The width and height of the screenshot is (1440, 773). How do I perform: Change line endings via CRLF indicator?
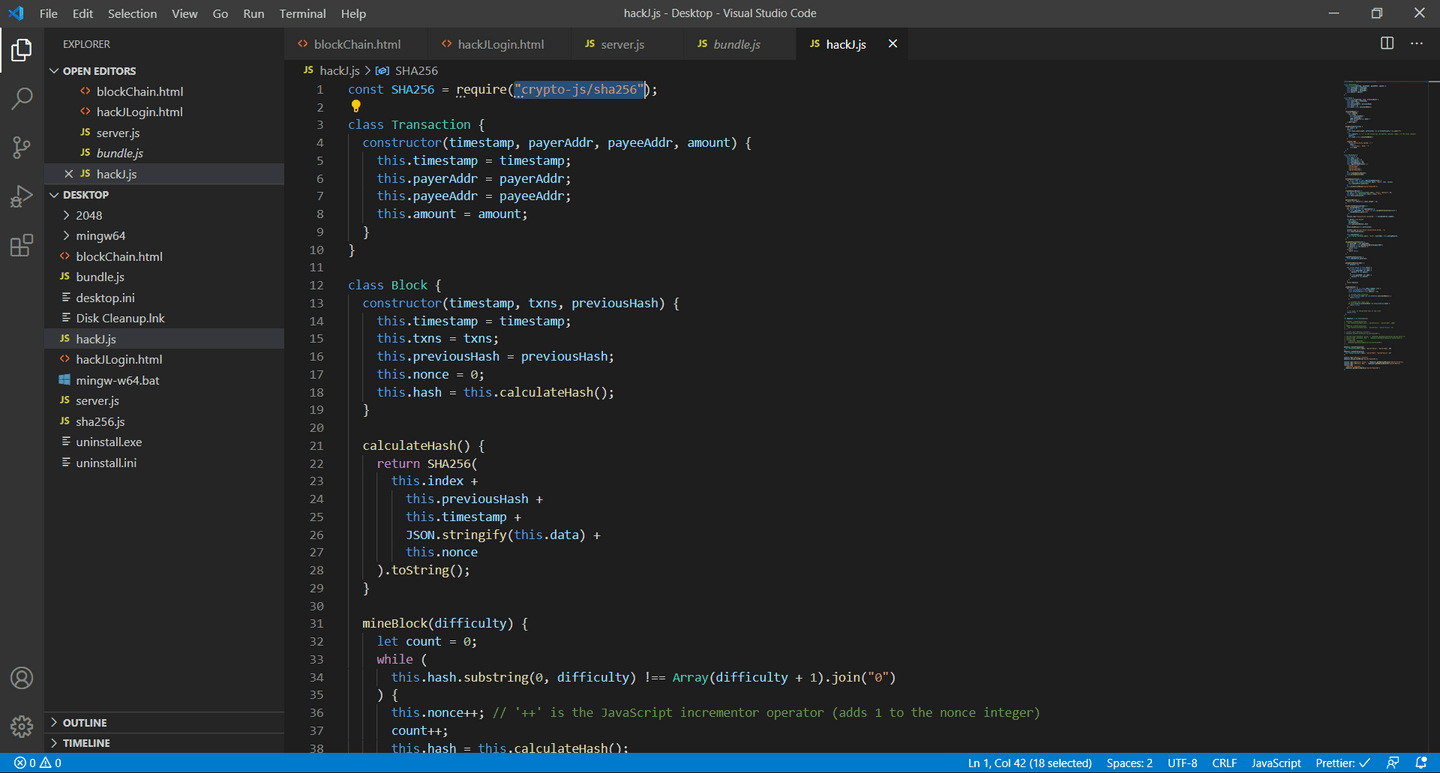pos(1224,763)
